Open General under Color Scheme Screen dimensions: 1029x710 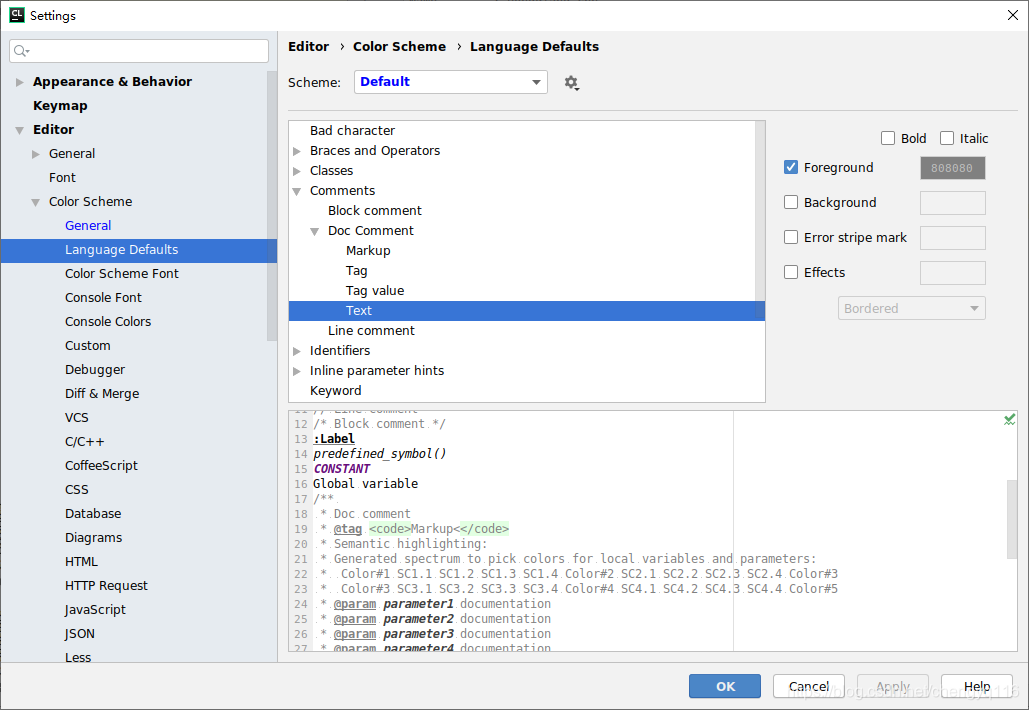tap(88, 226)
